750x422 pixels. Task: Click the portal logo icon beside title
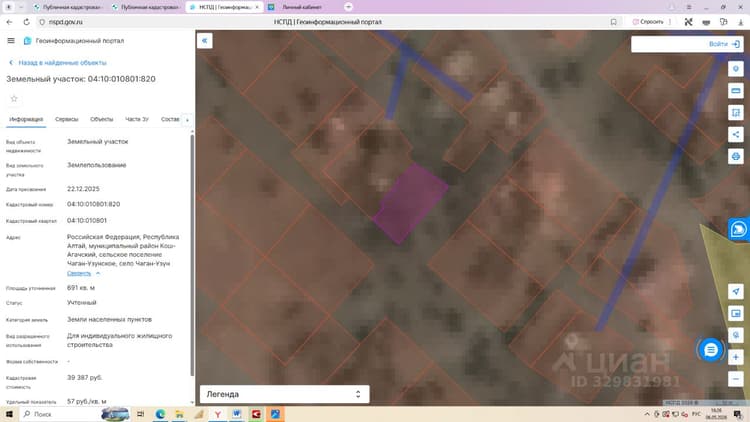click(x=27, y=41)
